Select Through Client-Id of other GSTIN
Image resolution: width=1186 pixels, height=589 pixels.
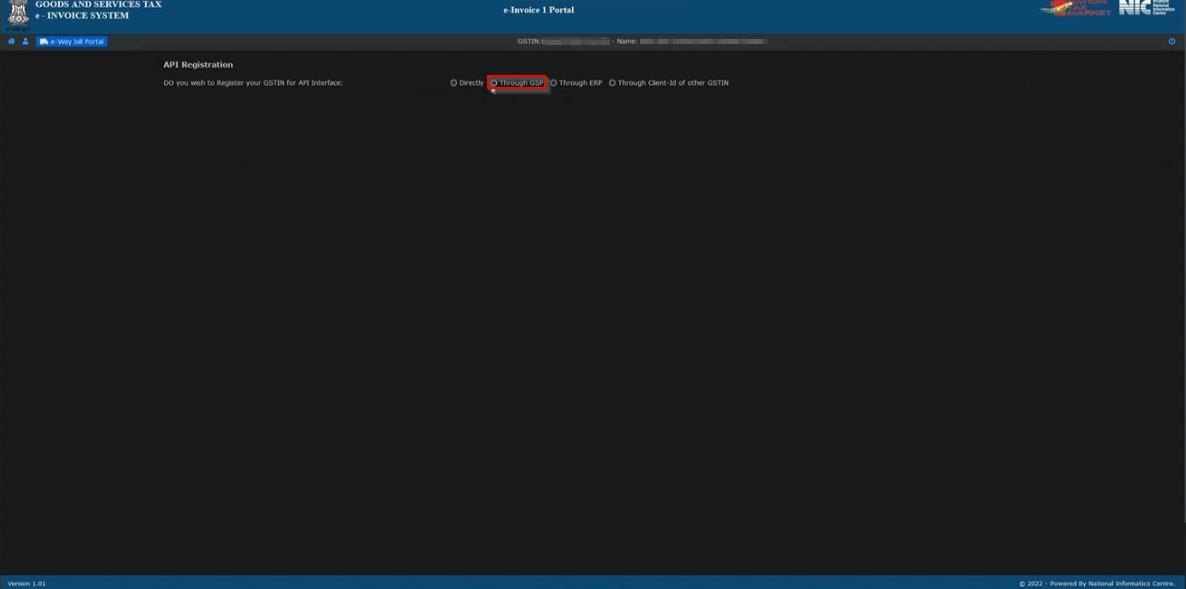613,83
